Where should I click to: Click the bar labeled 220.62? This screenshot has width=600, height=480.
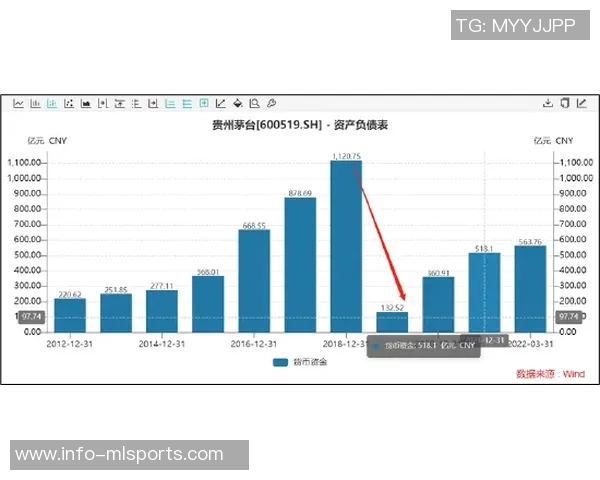click(70, 315)
